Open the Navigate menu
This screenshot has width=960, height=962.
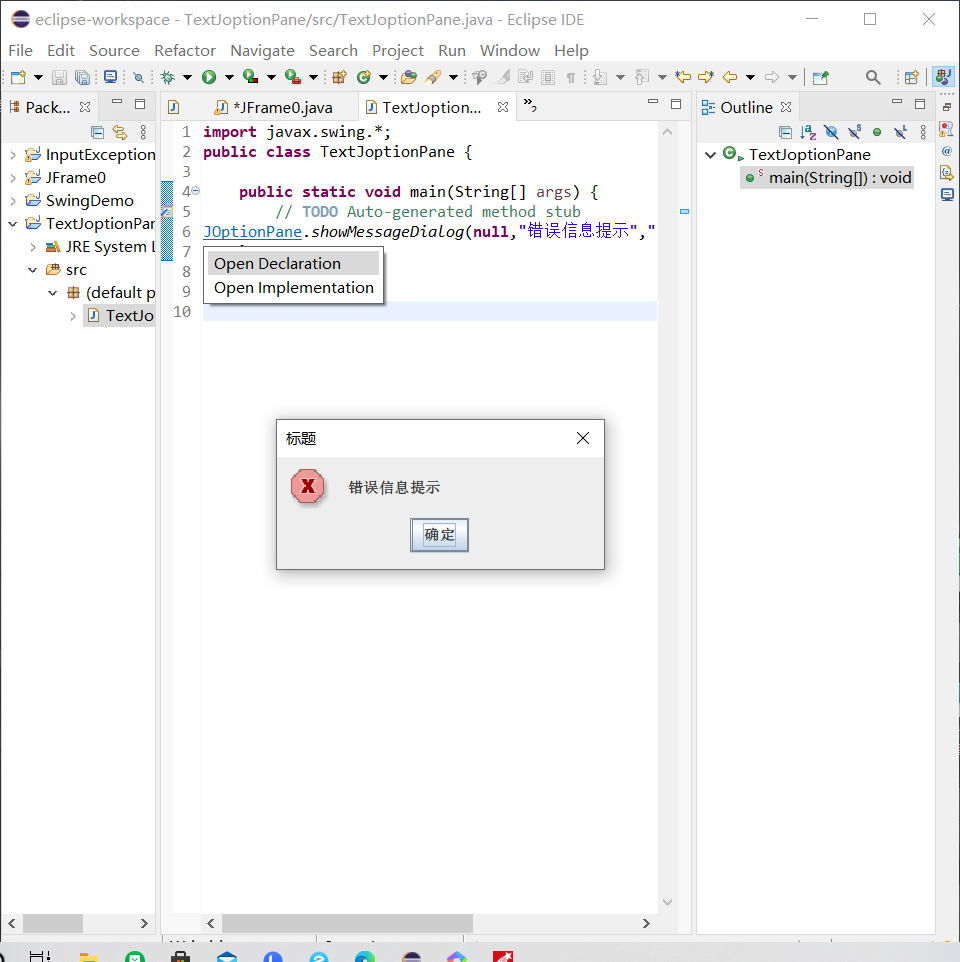263,50
